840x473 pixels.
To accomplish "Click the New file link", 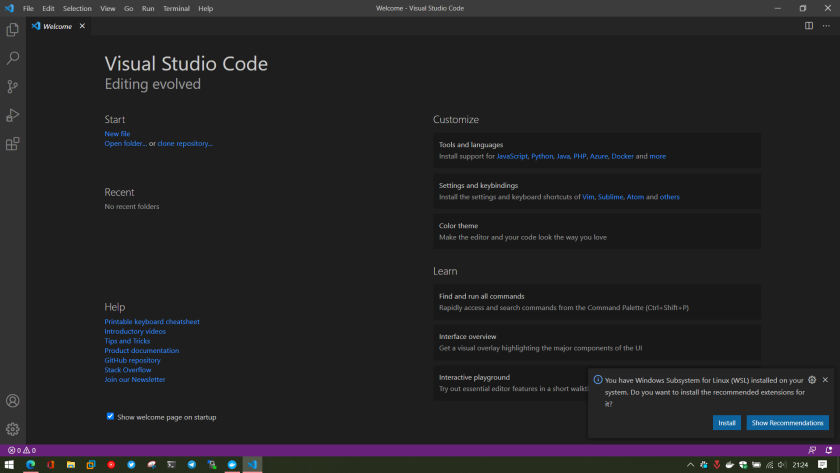I will (x=117, y=134).
